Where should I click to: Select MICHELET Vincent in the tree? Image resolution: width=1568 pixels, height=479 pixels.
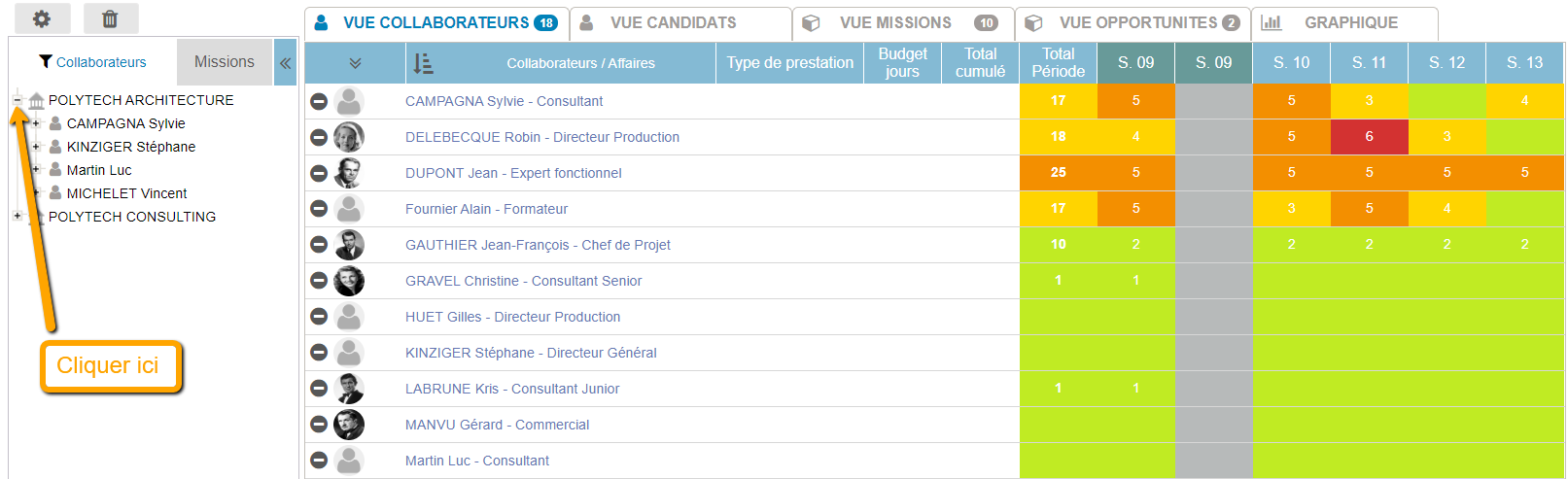pos(126,193)
